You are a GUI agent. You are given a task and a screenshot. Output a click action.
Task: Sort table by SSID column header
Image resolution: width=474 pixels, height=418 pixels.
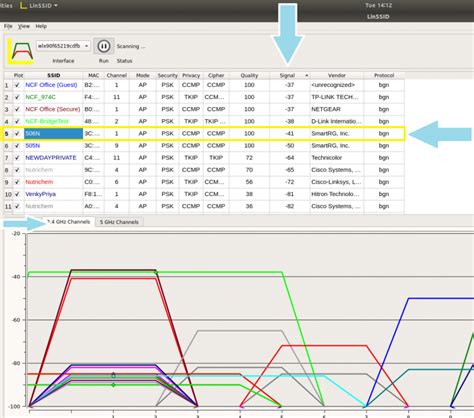[x=53, y=75]
